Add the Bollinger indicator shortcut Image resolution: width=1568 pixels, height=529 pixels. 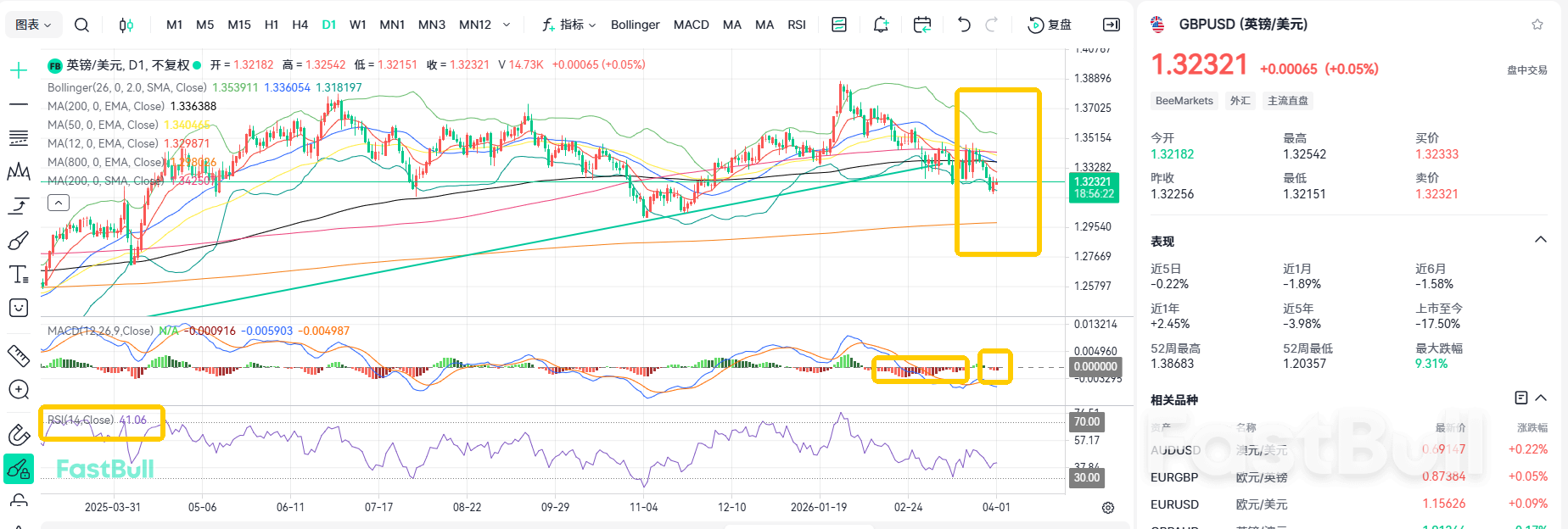pyautogui.click(x=635, y=25)
